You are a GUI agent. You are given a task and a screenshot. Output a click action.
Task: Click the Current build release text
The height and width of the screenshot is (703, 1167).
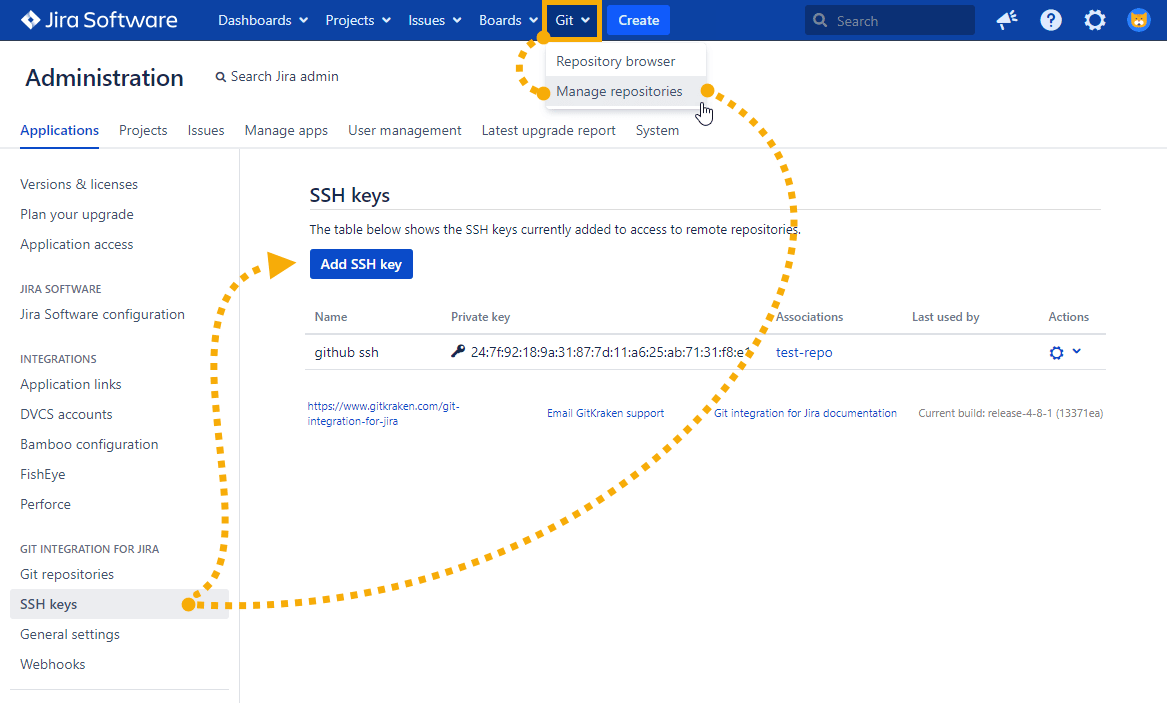point(1010,414)
